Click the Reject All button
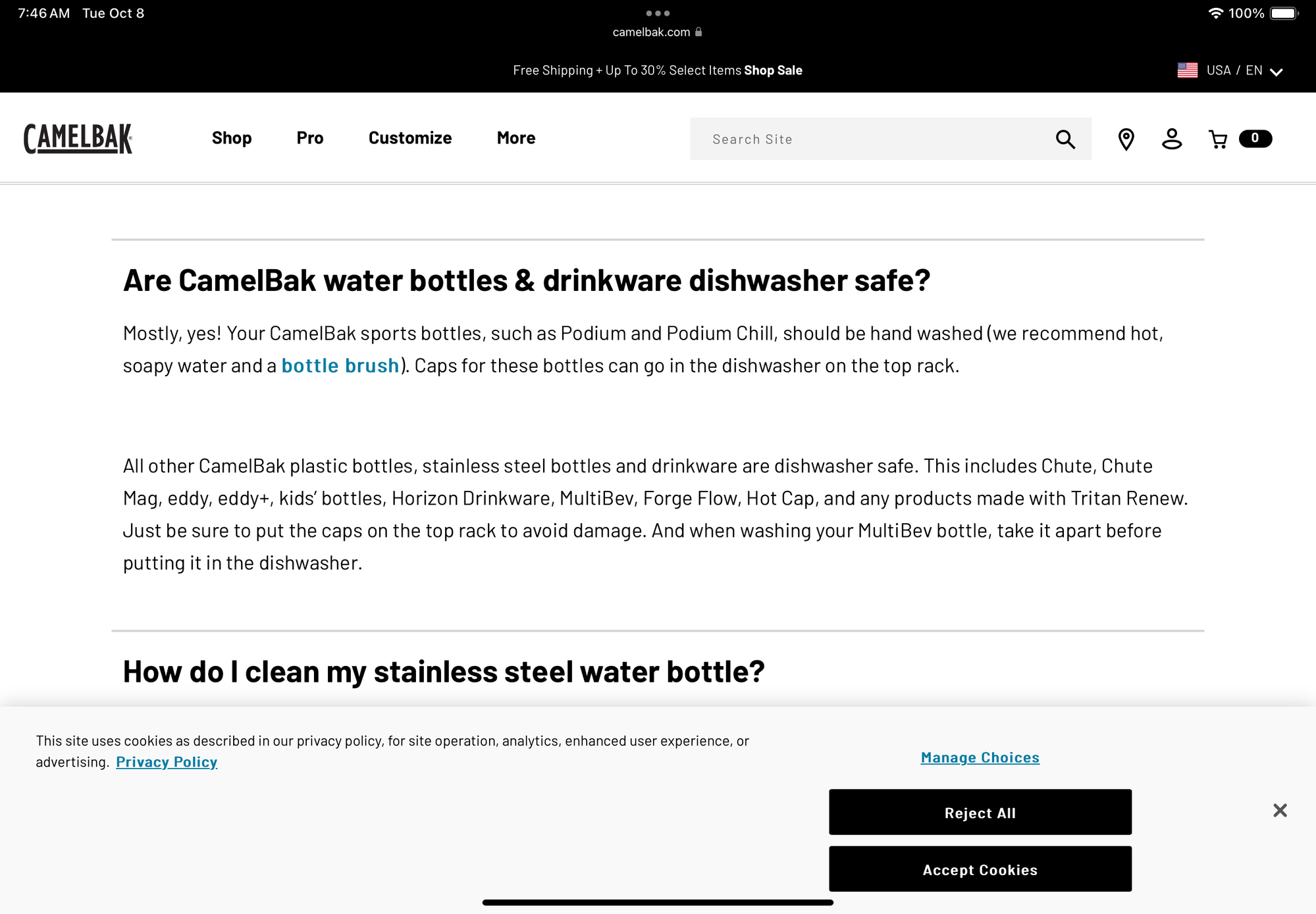This screenshot has width=1316, height=914. (x=980, y=812)
